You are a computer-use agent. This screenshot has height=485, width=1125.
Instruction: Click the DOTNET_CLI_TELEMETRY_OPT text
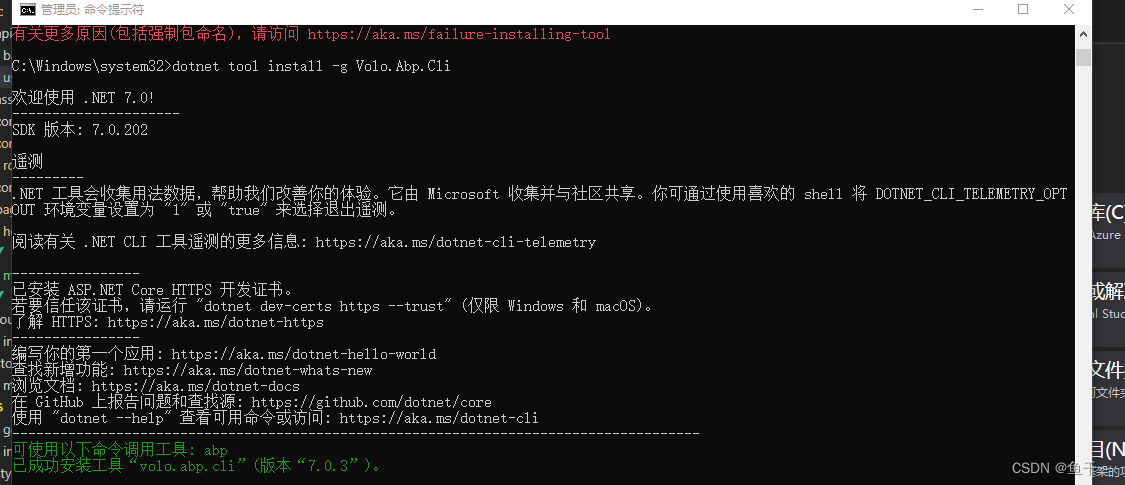click(x=971, y=194)
